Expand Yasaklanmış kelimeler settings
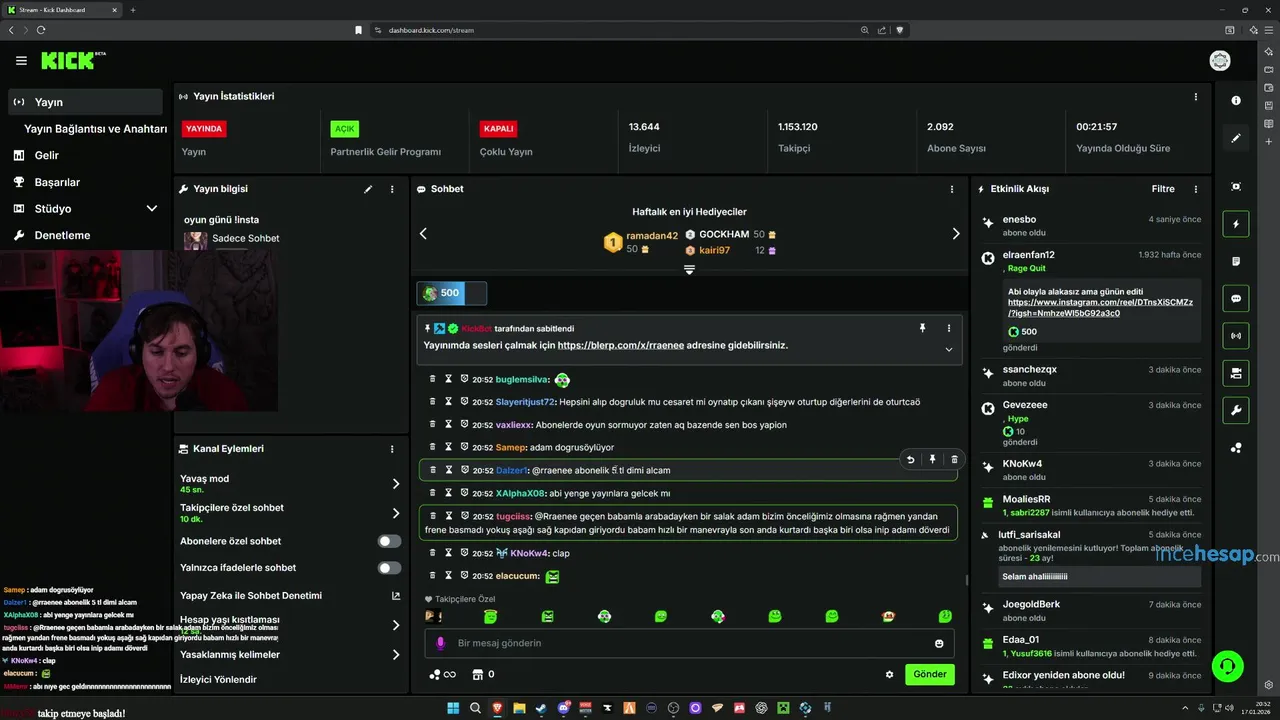The height and width of the screenshot is (720, 1280). [x=395, y=655]
